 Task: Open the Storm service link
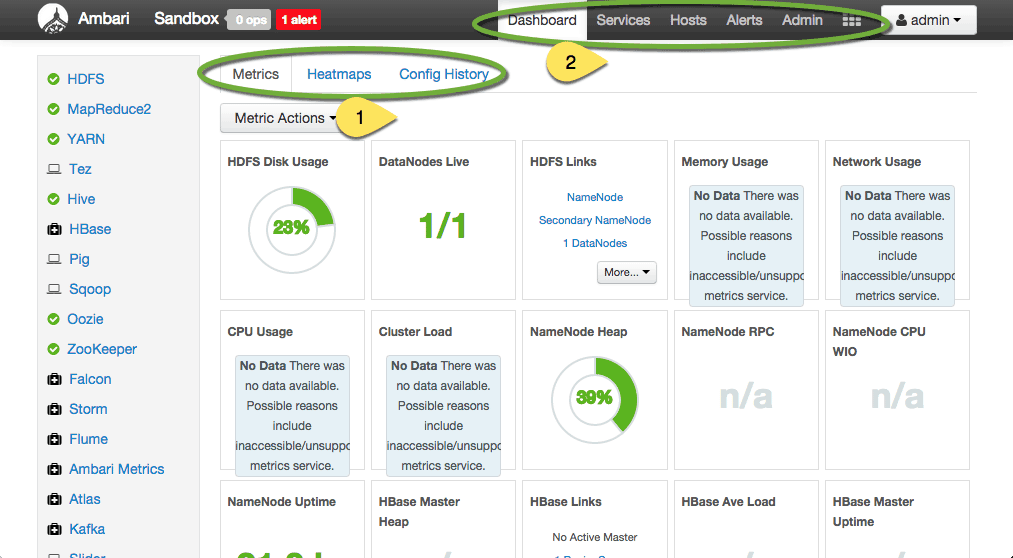89,409
